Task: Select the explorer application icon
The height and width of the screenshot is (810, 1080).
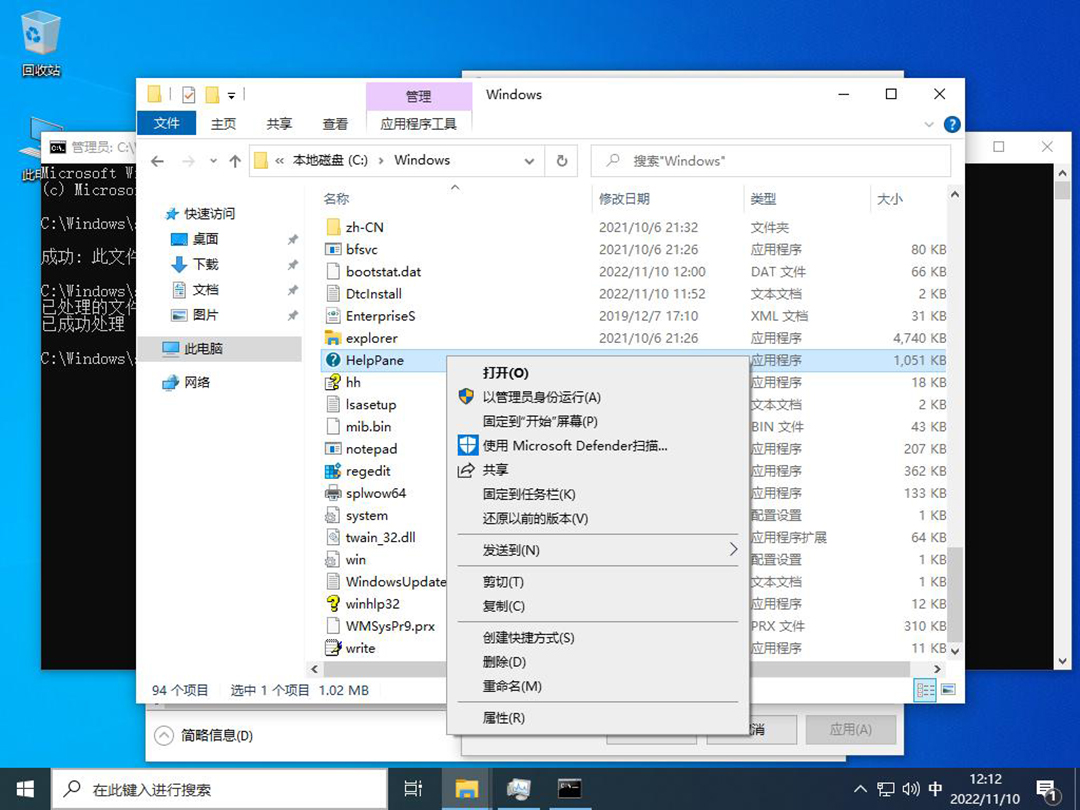Action: 333,338
